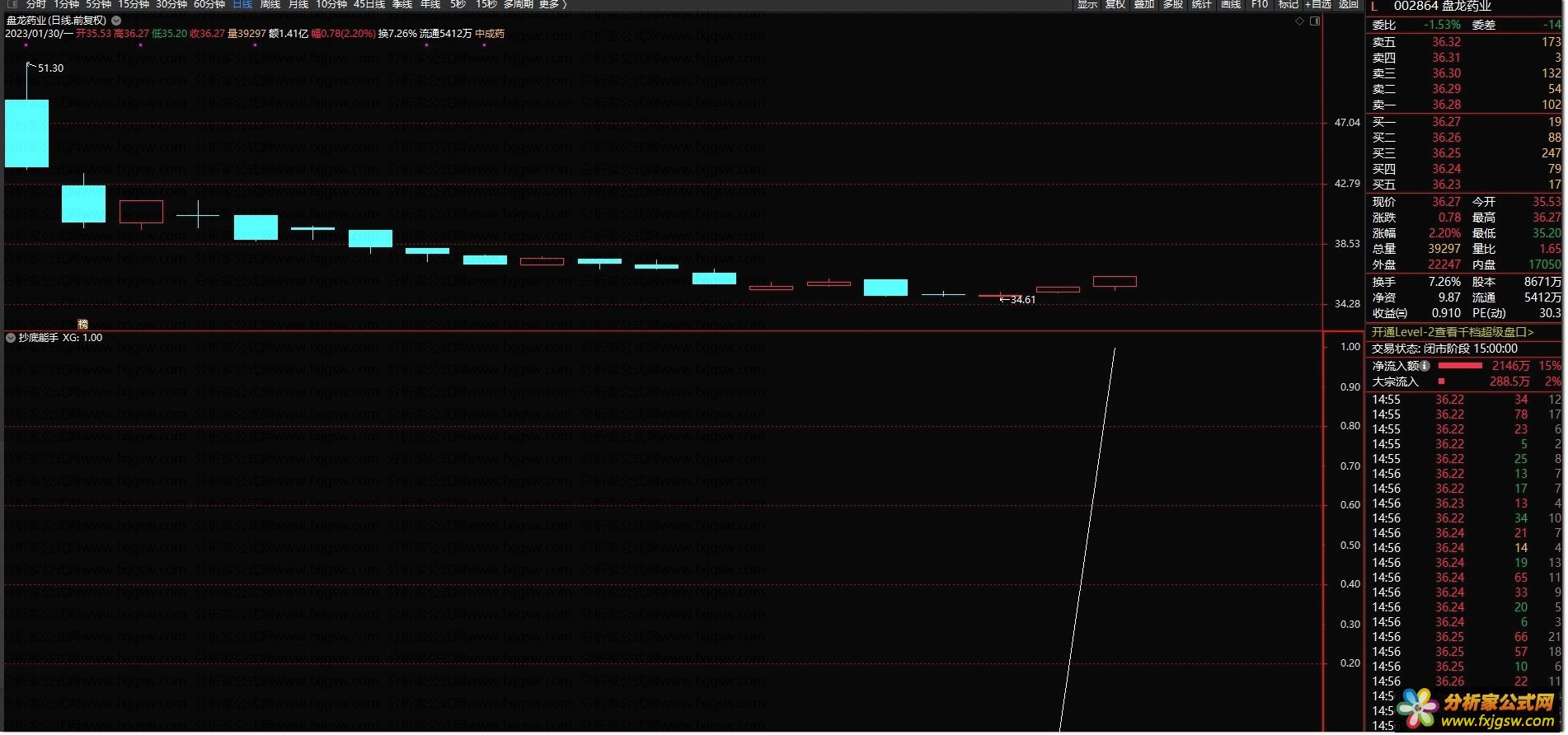
Task: Click the info icon beside 净流入额
Action: (x=1425, y=366)
